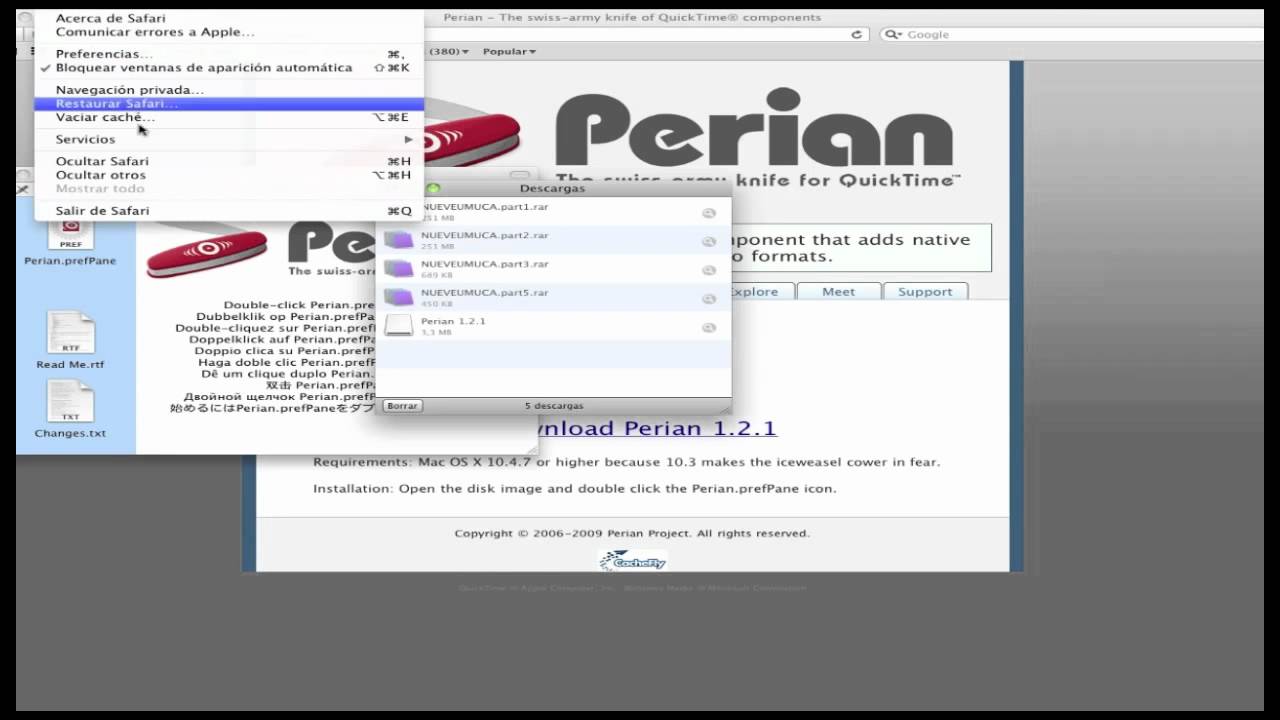1280x720 pixels.
Task: Open the Meet tab on Perian page
Action: point(839,291)
